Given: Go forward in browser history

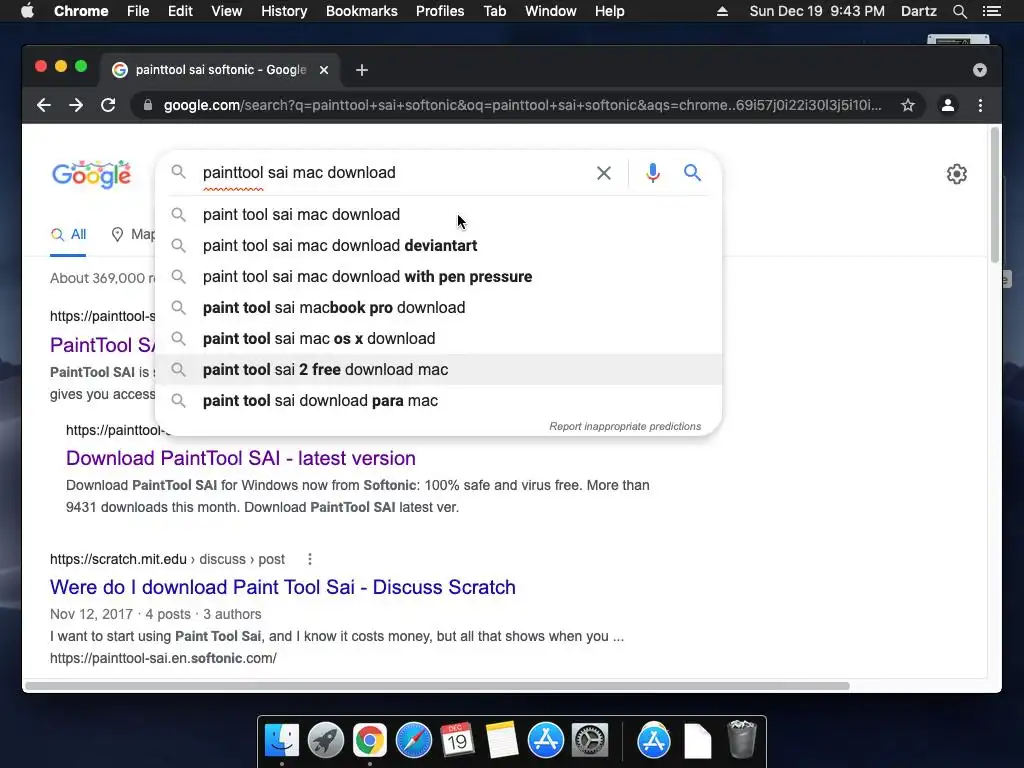Looking at the screenshot, I should pos(76,105).
